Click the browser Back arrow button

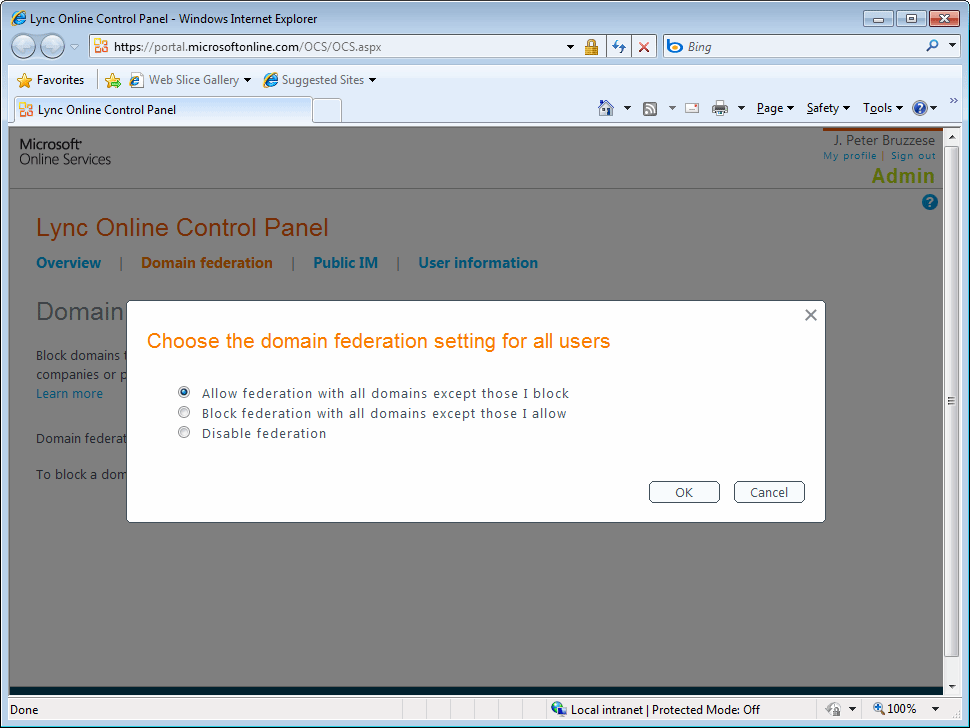pos(24,46)
